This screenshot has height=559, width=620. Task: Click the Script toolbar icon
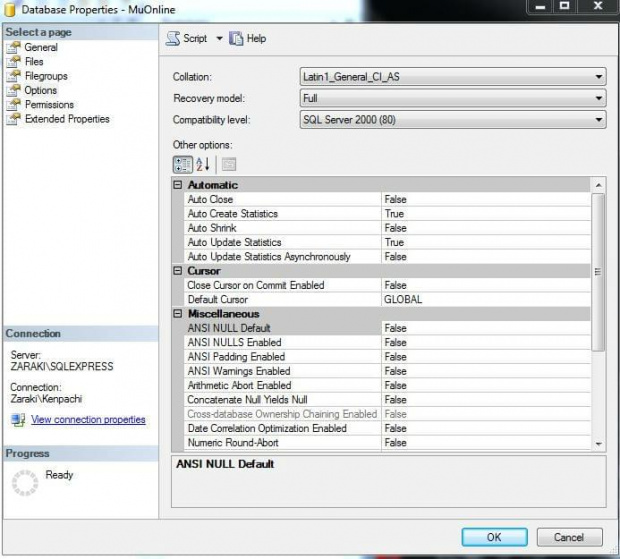pyautogui.click(x=173, y=39)
